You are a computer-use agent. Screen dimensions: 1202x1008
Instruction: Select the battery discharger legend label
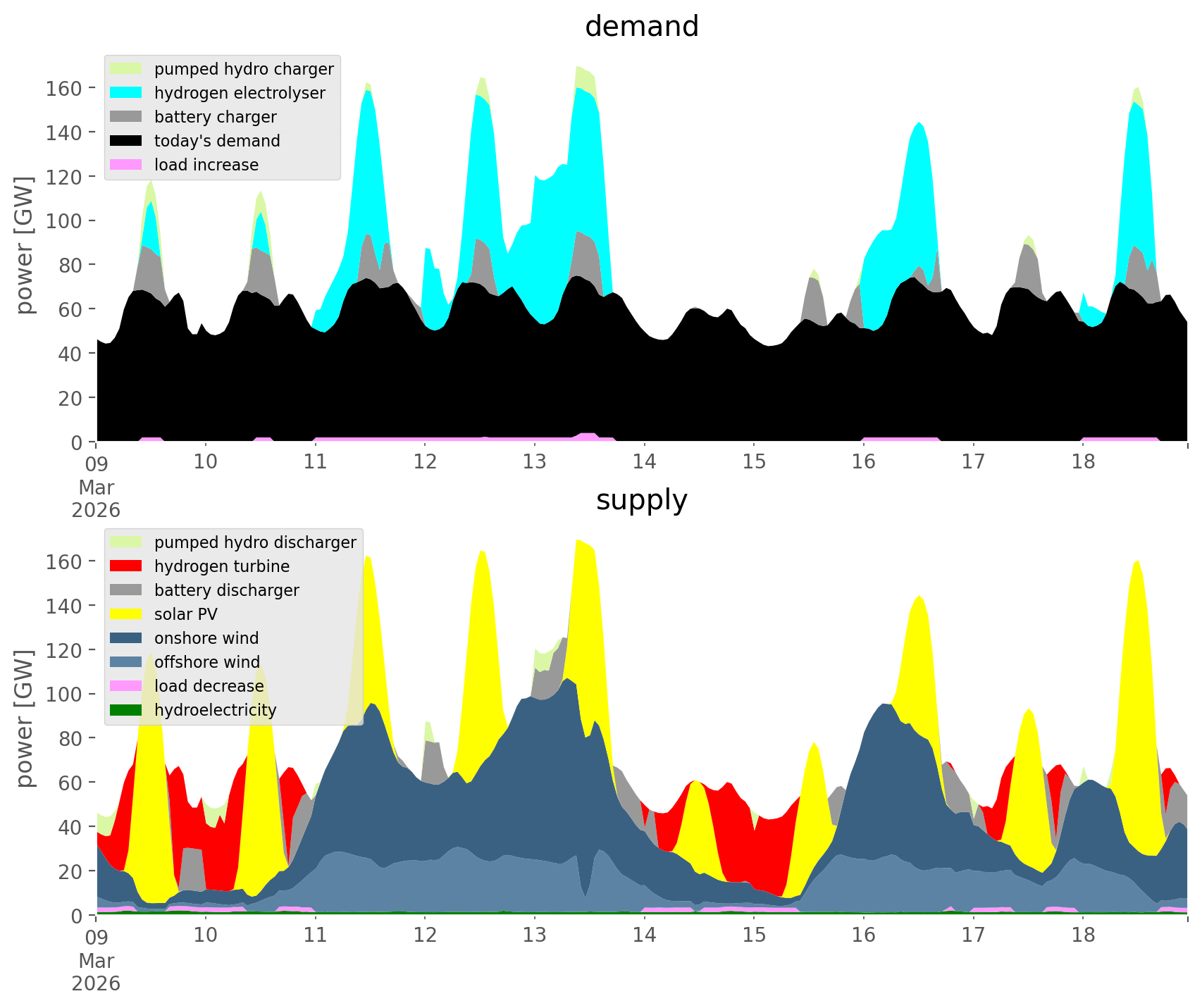point(226,590)
